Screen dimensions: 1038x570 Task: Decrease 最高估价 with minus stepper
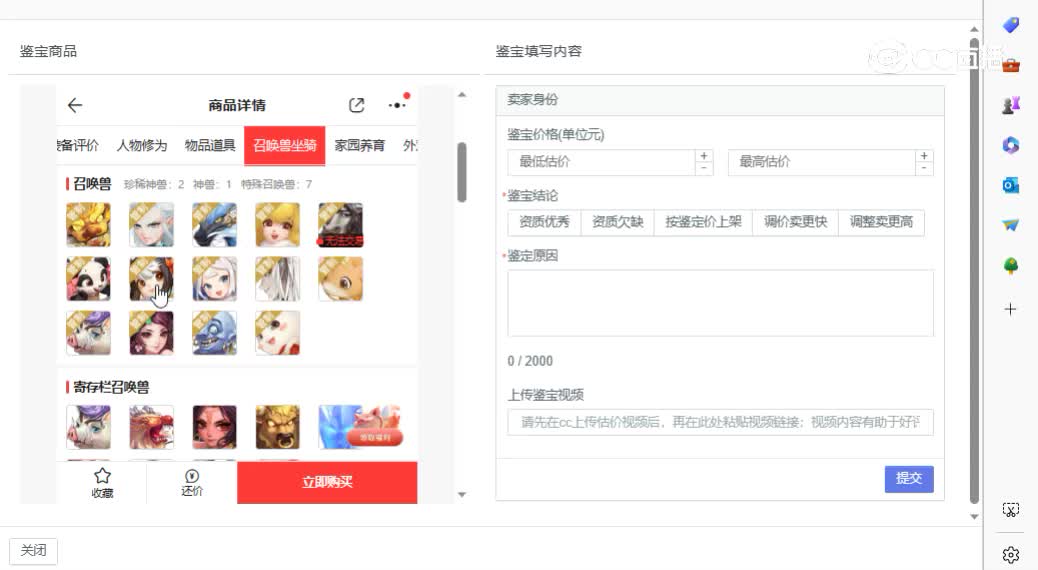(x=924, y=168)
